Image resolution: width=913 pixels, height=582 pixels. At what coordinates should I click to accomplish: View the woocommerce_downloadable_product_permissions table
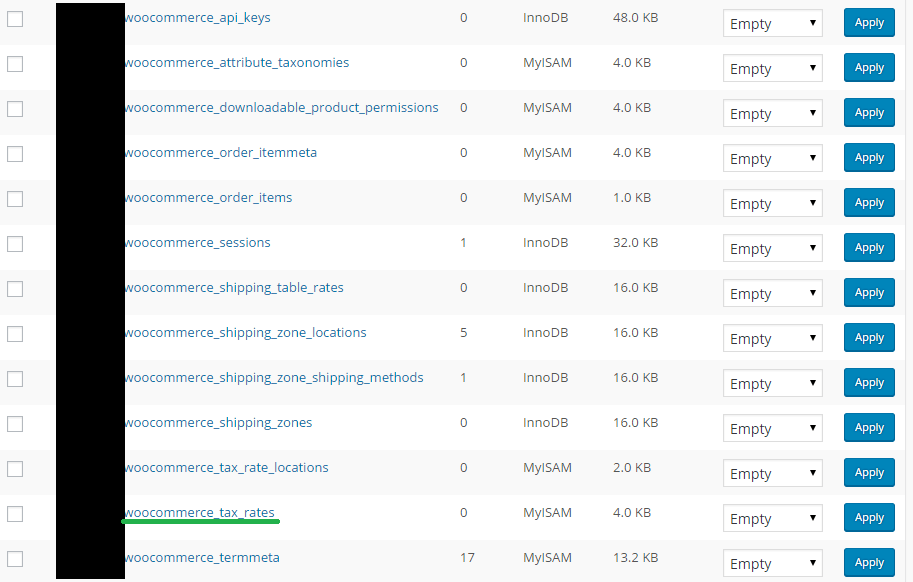pos(281,108)
